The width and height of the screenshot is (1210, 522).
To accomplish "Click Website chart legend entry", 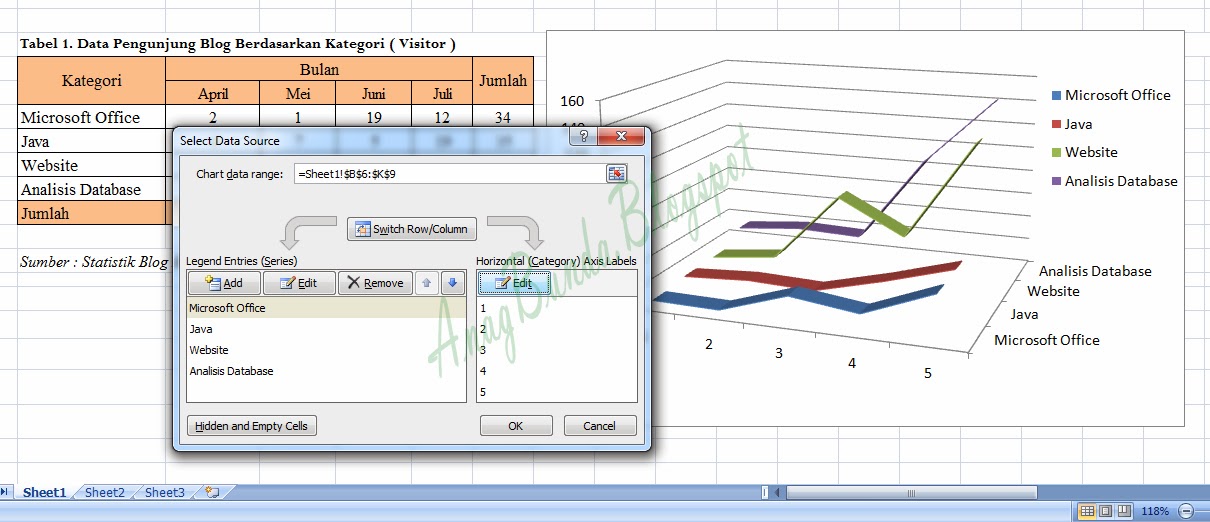I will tap(1084, 152).
